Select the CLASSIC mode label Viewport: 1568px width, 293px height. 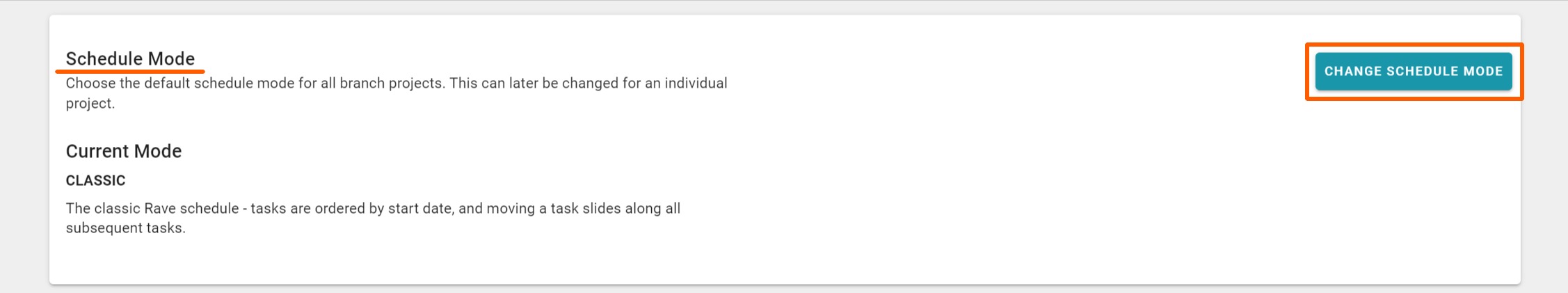(x=95, y=180)
